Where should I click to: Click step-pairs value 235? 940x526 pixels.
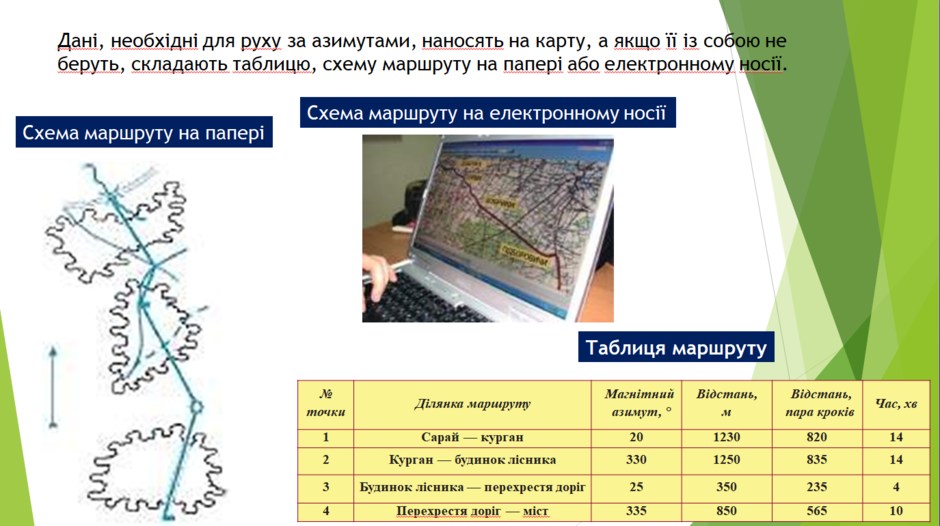click(x=817, y=488)
